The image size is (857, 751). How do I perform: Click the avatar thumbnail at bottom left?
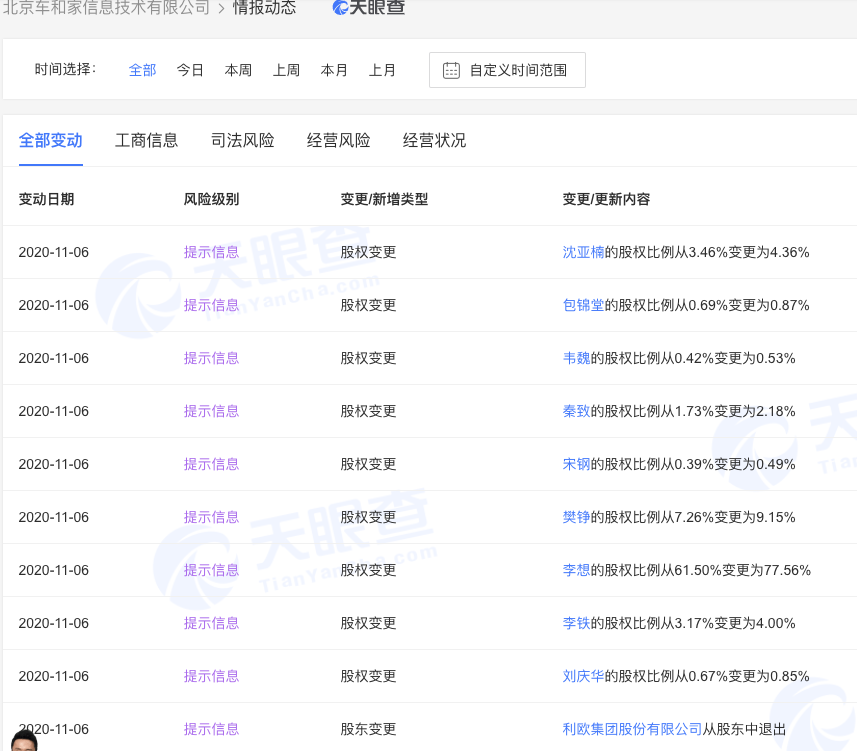pyautogui.click(x=22, y=740)
